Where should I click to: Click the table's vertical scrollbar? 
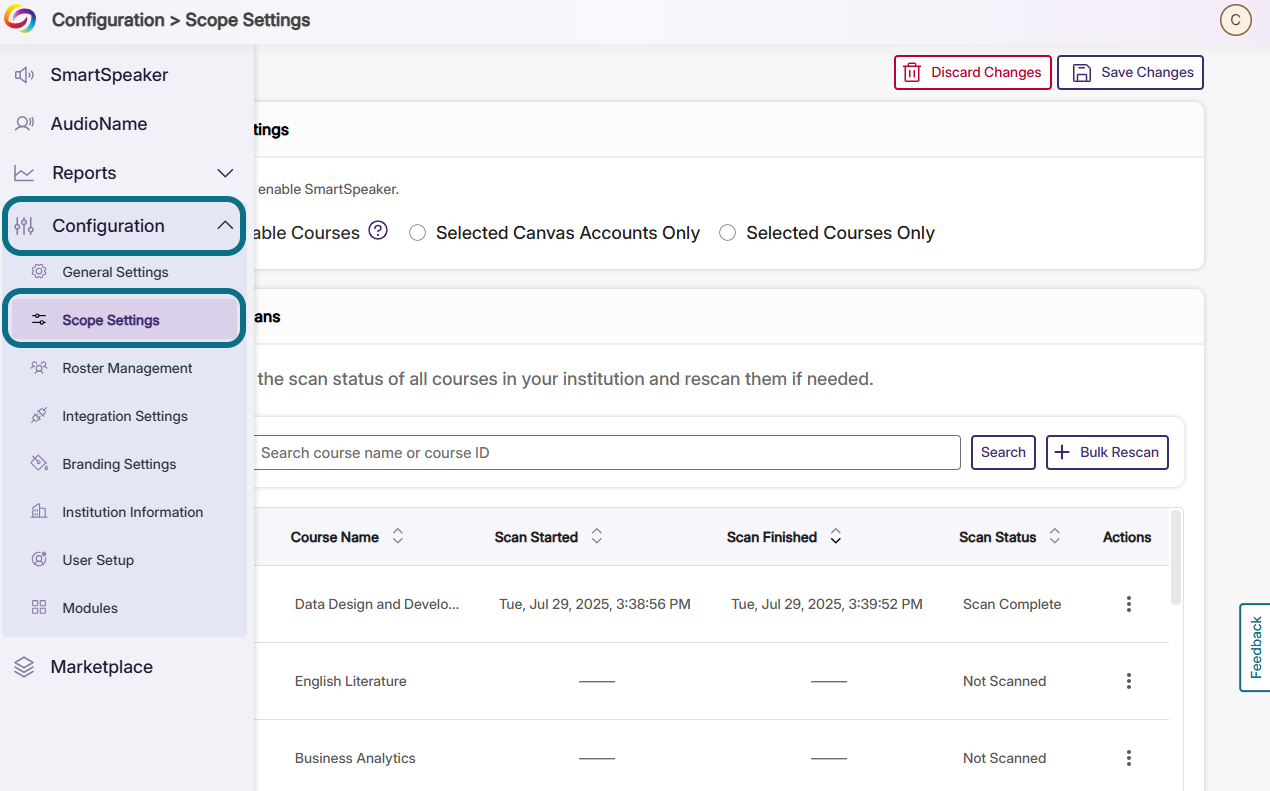click(x=1176, y=557)
